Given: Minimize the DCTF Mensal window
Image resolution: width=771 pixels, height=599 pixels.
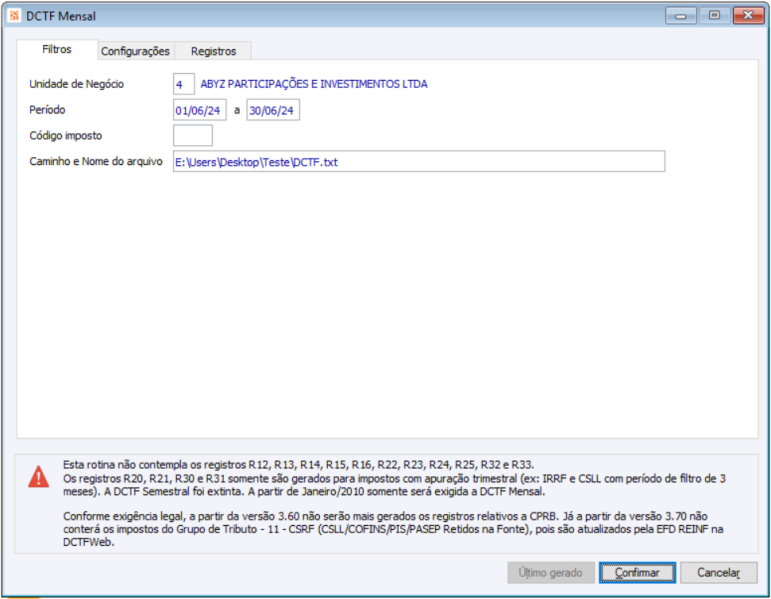Looking at the screenshot, I should click(681, 16).
